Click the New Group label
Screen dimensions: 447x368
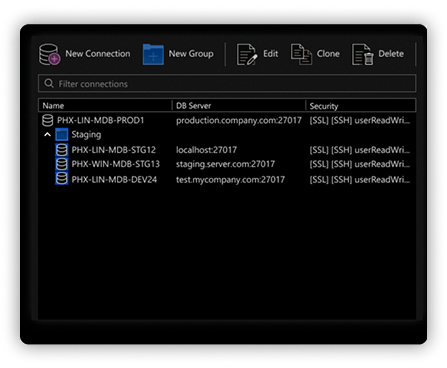191,54
